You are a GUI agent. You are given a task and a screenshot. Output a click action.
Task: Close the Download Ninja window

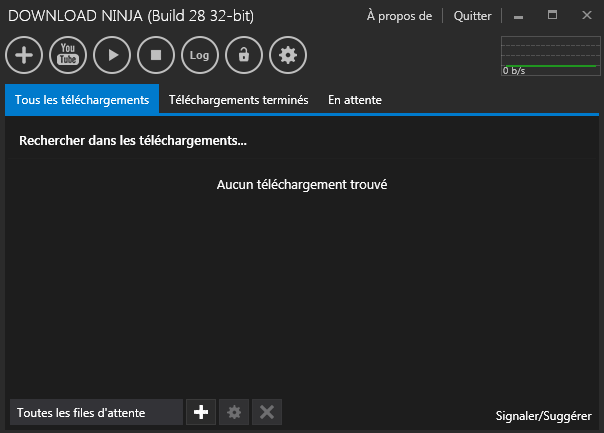587,15
